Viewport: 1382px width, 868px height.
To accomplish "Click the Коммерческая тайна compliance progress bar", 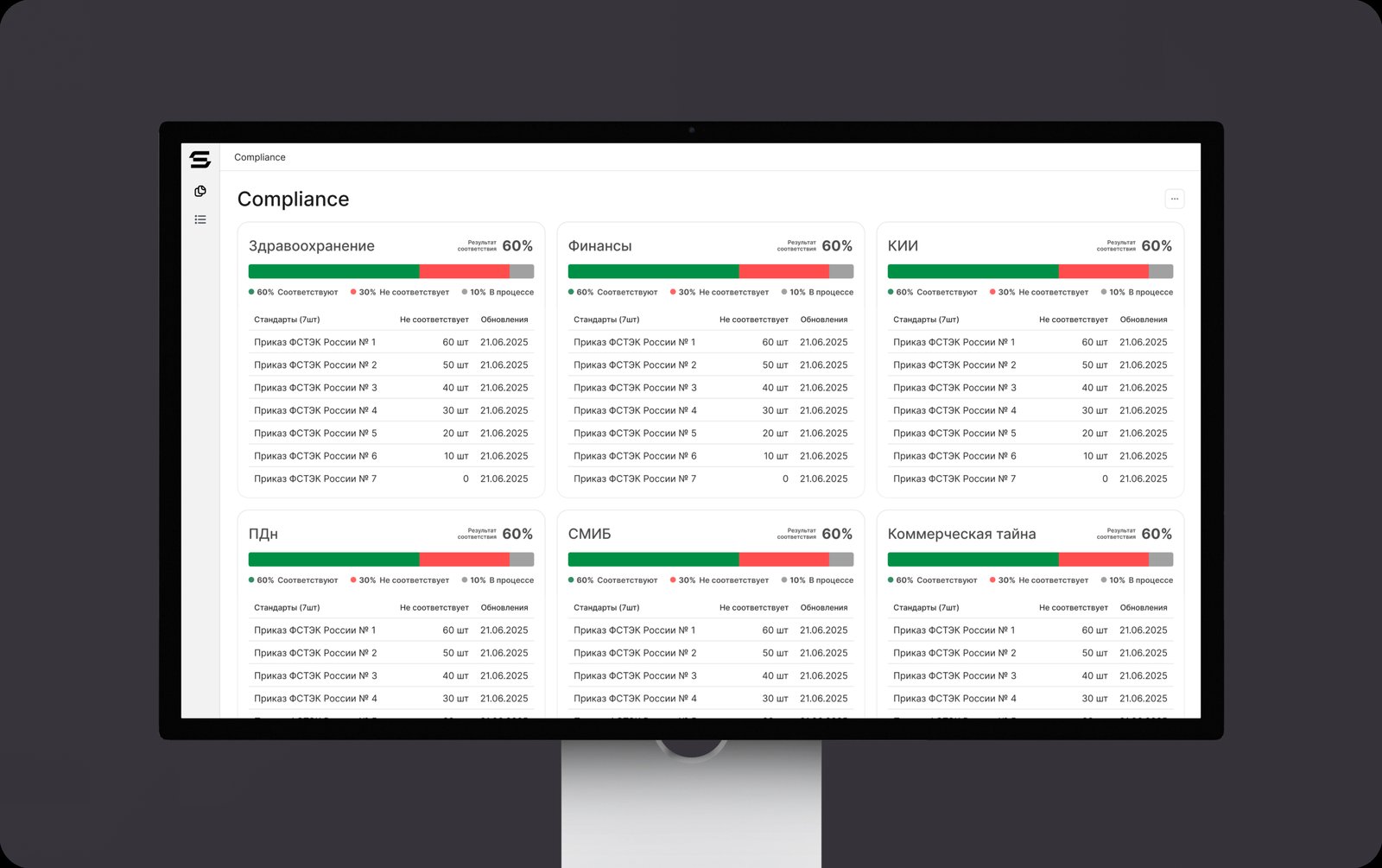I will tap(1030, 560).
